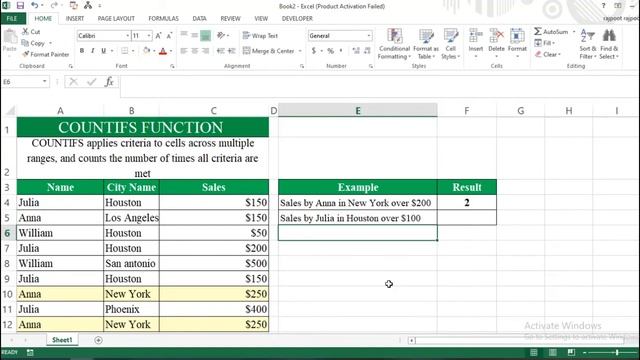Click the Cut scissors icon

click(x=25, y=31)
